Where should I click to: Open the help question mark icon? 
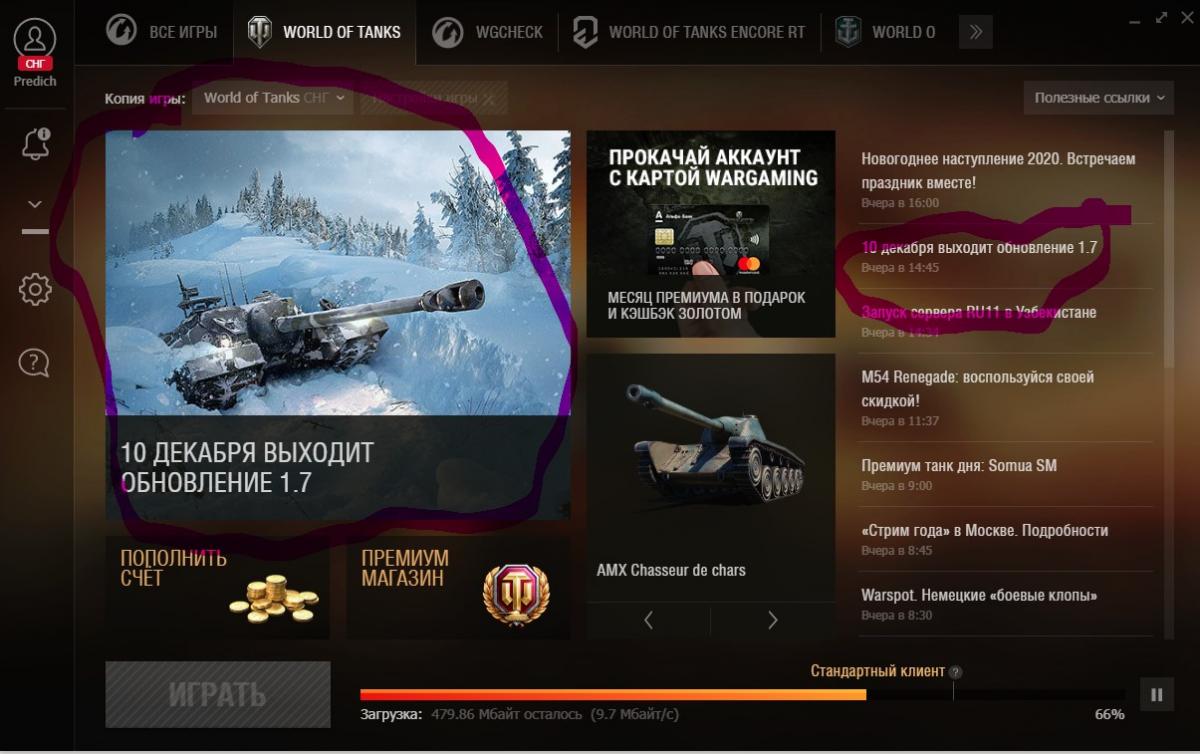pos(34,362)
